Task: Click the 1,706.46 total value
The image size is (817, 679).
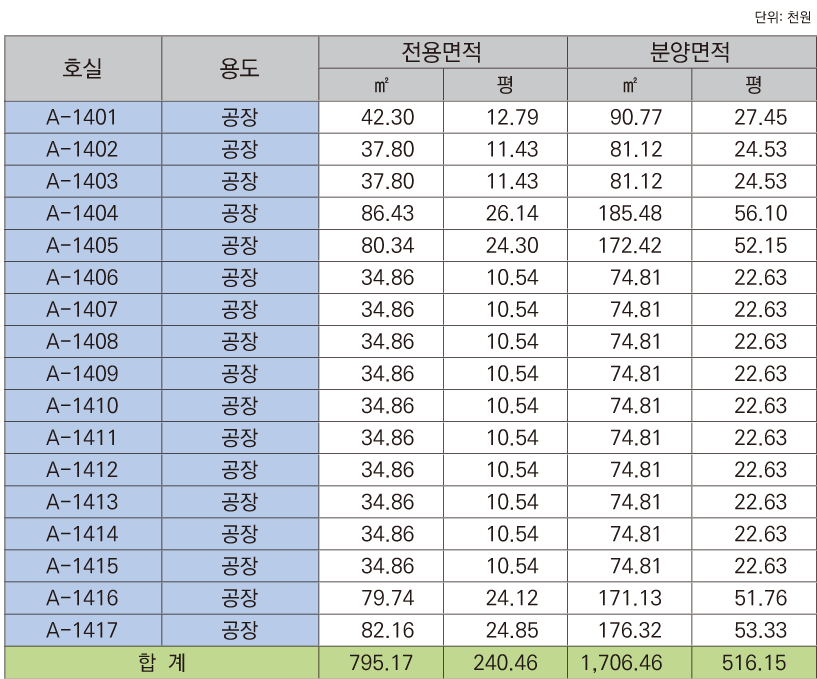Action: 621,663
